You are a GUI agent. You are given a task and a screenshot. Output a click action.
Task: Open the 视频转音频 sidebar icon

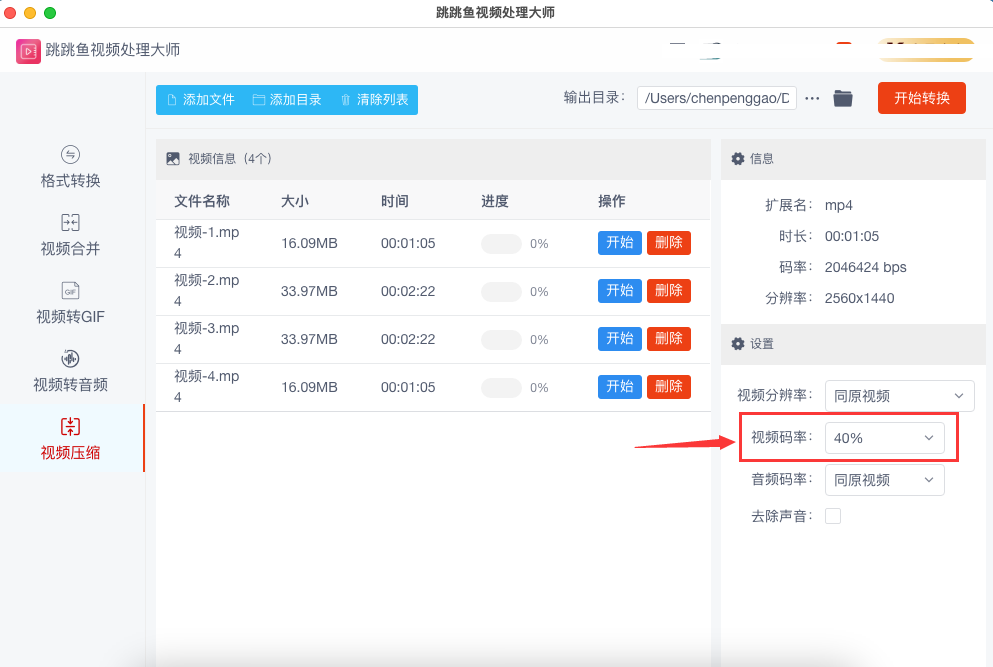[70, 359]
